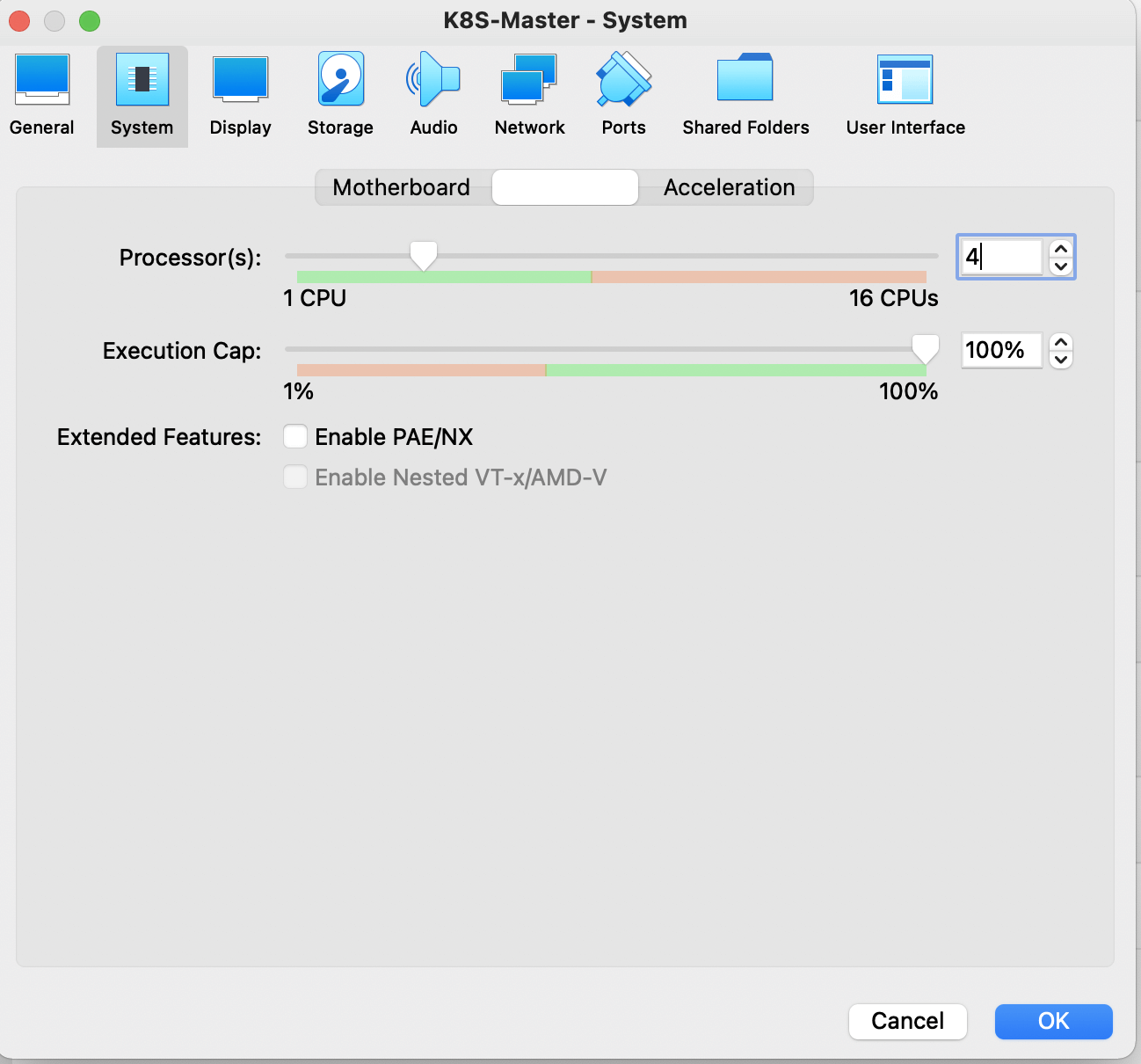Image resolution: width=1141 pixels, height=1064 pixels.
Task: Click the Execution Cap slider handle
Action: (x=925, y=349)
